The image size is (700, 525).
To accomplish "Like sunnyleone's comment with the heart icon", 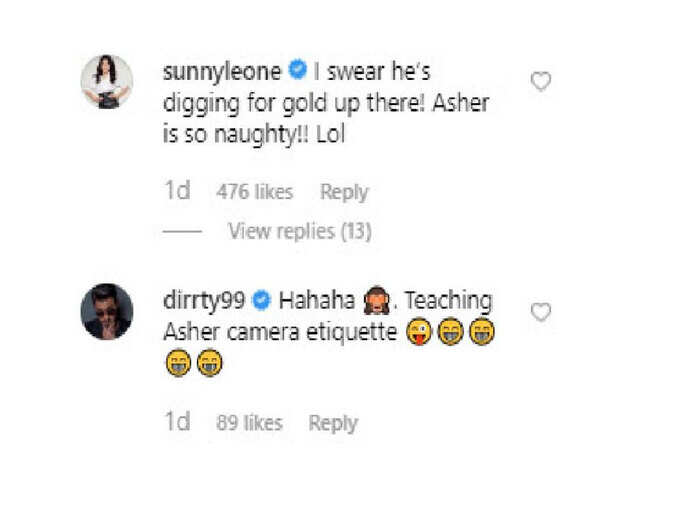I will [541, 82].
